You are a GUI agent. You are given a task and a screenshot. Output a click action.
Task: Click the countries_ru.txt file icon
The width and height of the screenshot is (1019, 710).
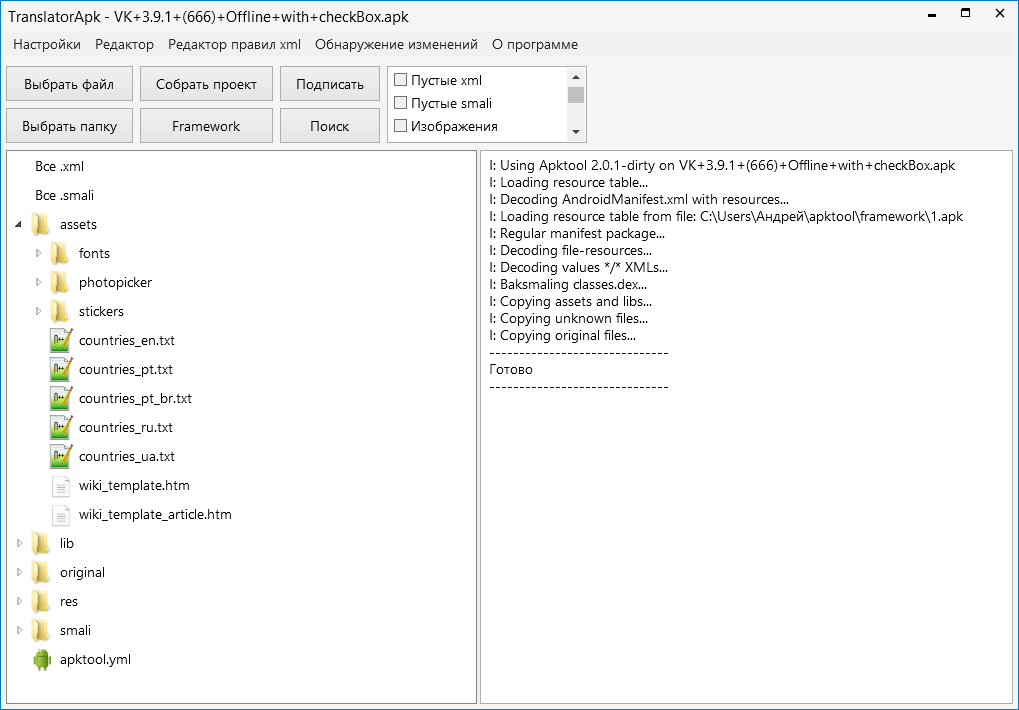coord(60,427)
